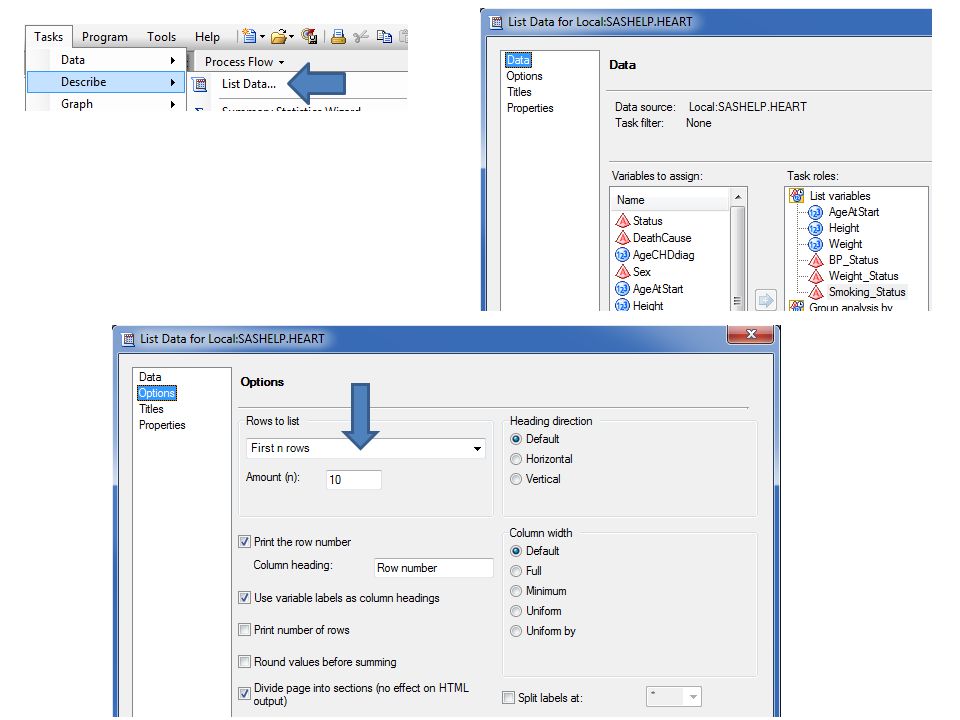Image resolution: width=960 pixels, height=720 pixels.
Task: Choose List Data... from the submenu
Action: tap(249, 84)
